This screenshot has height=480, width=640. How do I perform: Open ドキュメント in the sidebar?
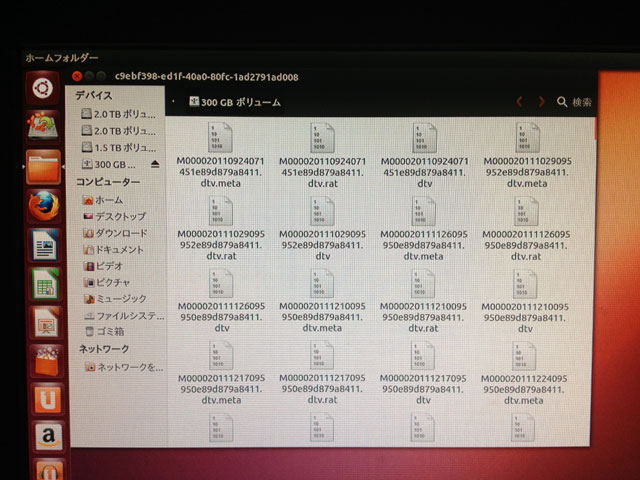click(114, 249)
